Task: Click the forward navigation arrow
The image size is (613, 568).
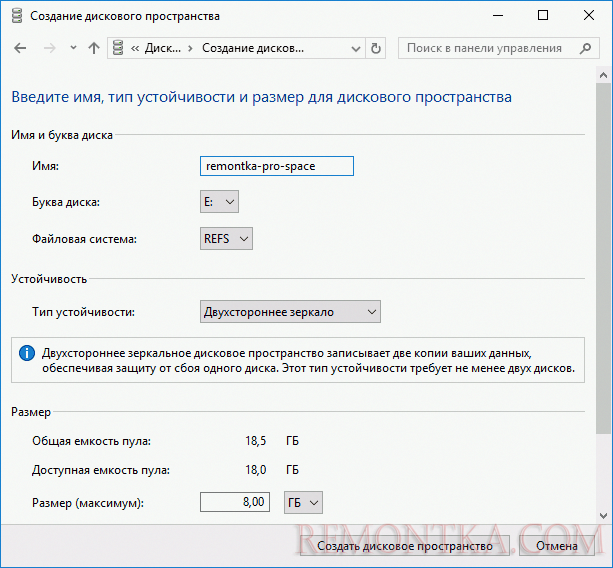Action: pos(50,48)
